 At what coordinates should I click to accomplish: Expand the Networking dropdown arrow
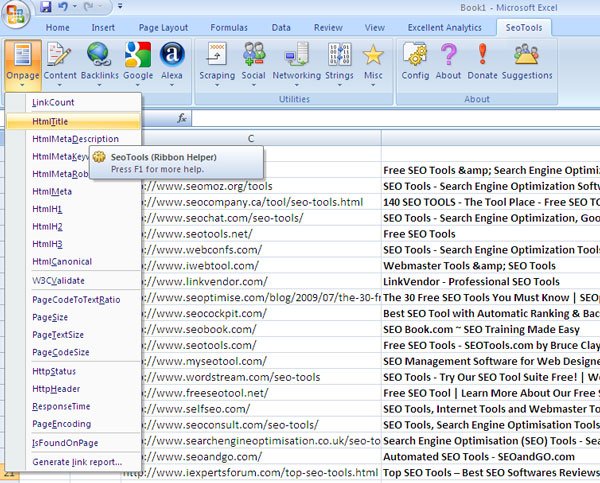click(297, 85)
